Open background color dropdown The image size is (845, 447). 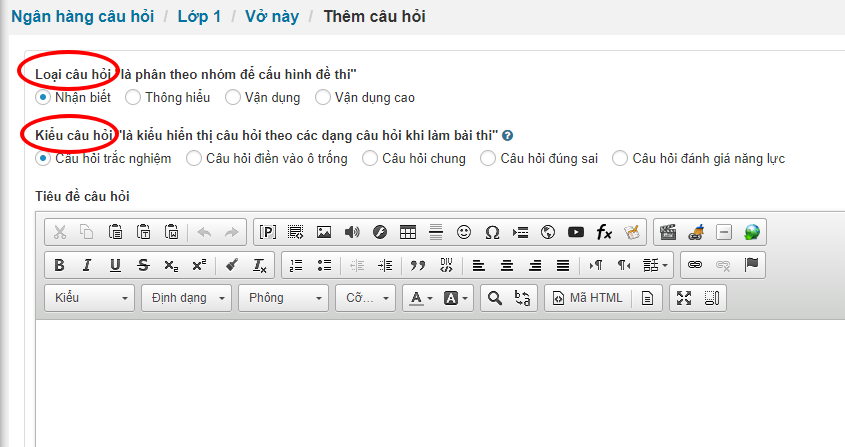(455, 298)
